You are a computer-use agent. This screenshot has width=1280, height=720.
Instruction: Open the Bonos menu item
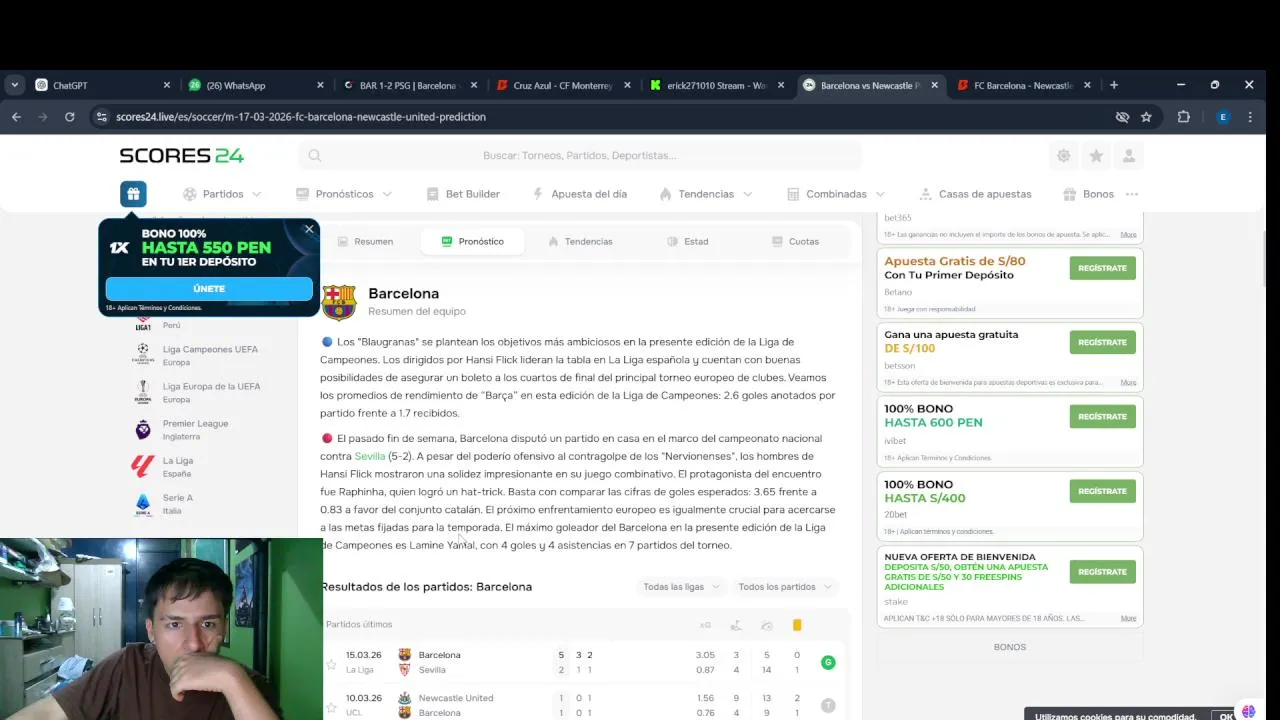click(1089, 194)
